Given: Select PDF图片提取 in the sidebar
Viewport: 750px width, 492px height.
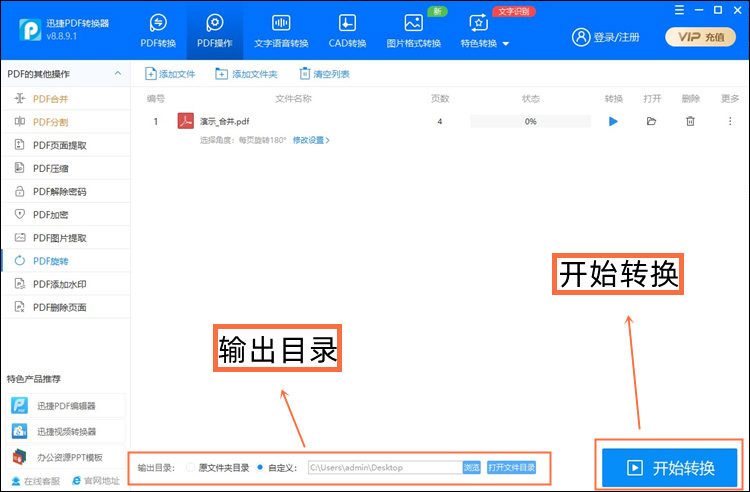Looking at the screenshot, I should [x=66, y=238].
